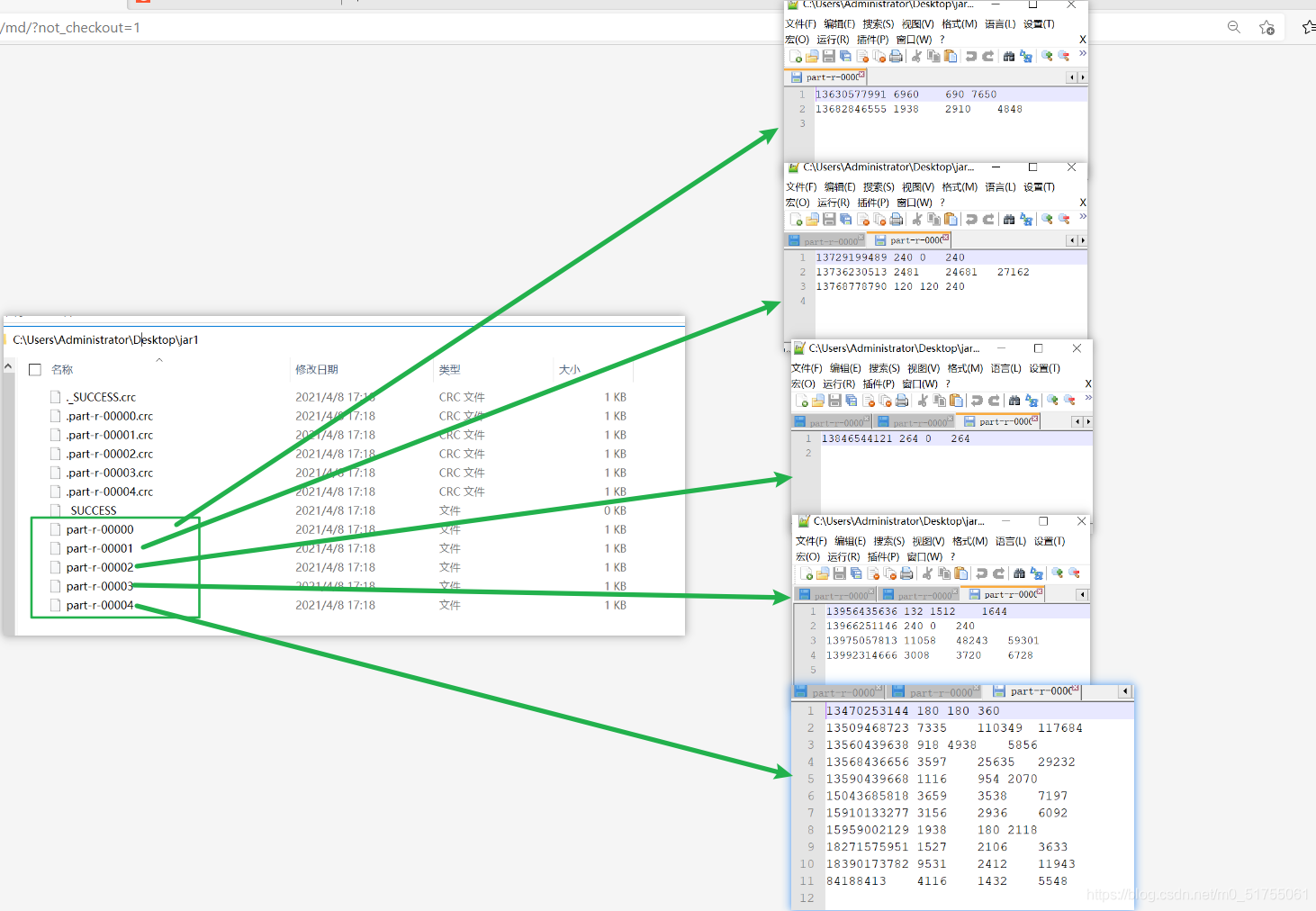The width and height of the screenshot is (1316, 911).
Task: Click Open file icon in window showing 13956435636
Action: pos(823,573)
